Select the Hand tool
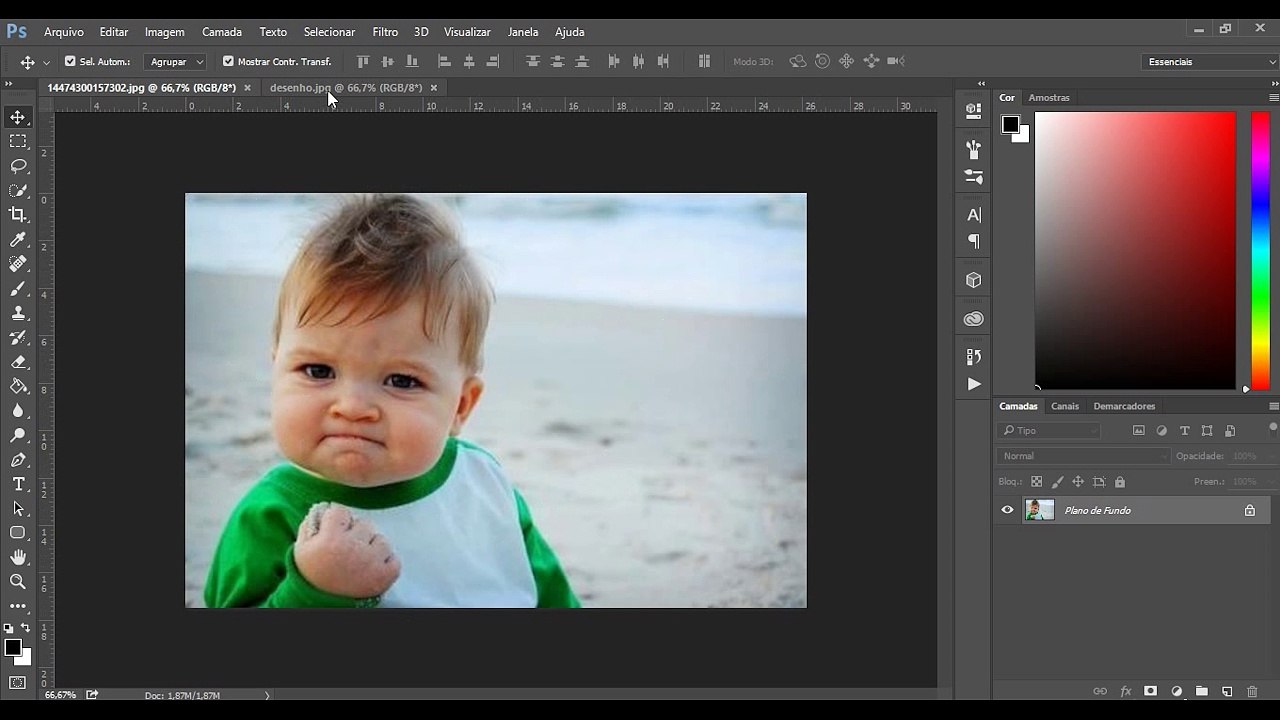 tap(18, 557)
